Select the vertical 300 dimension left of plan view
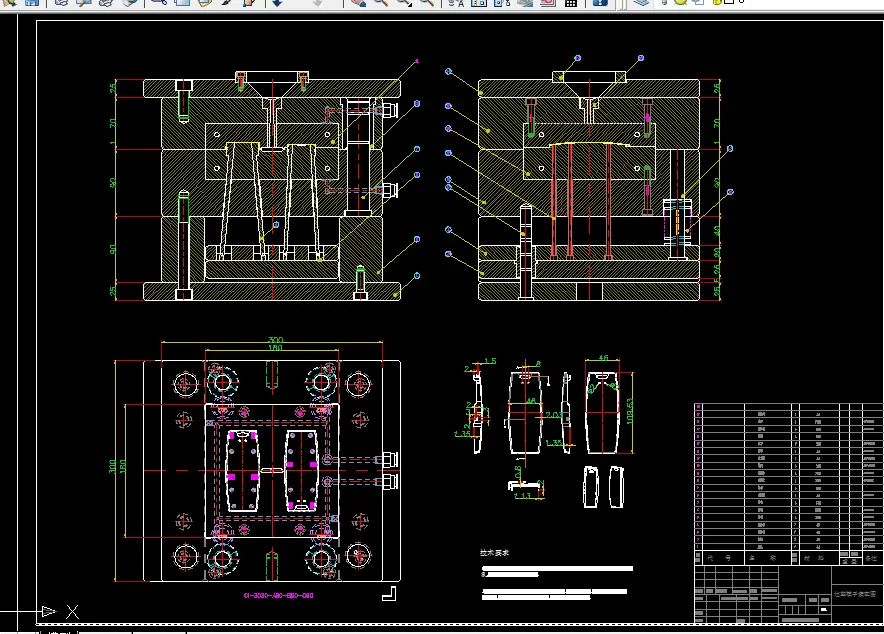 112,467
